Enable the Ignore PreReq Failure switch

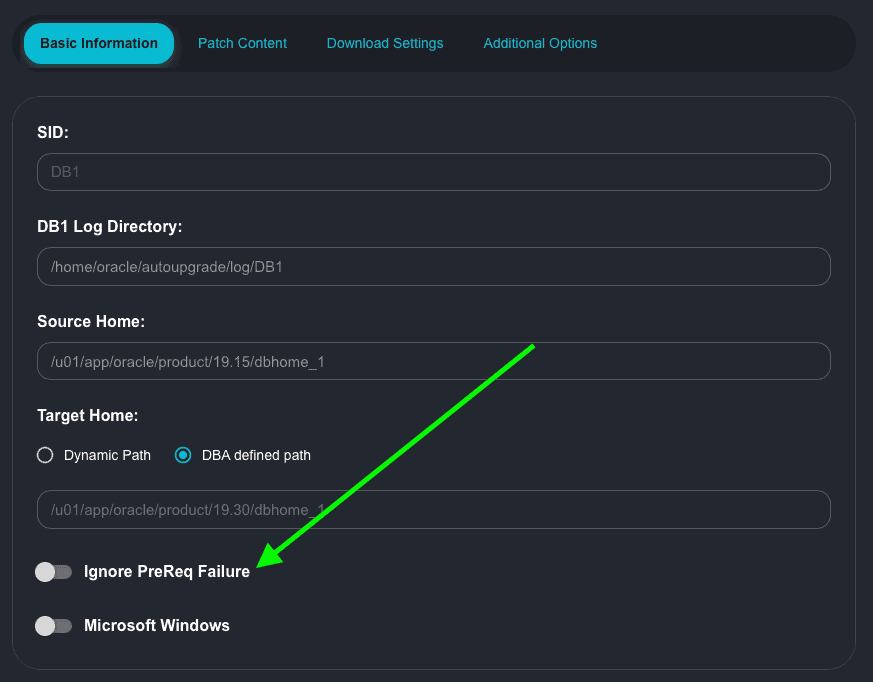[54, 572]
